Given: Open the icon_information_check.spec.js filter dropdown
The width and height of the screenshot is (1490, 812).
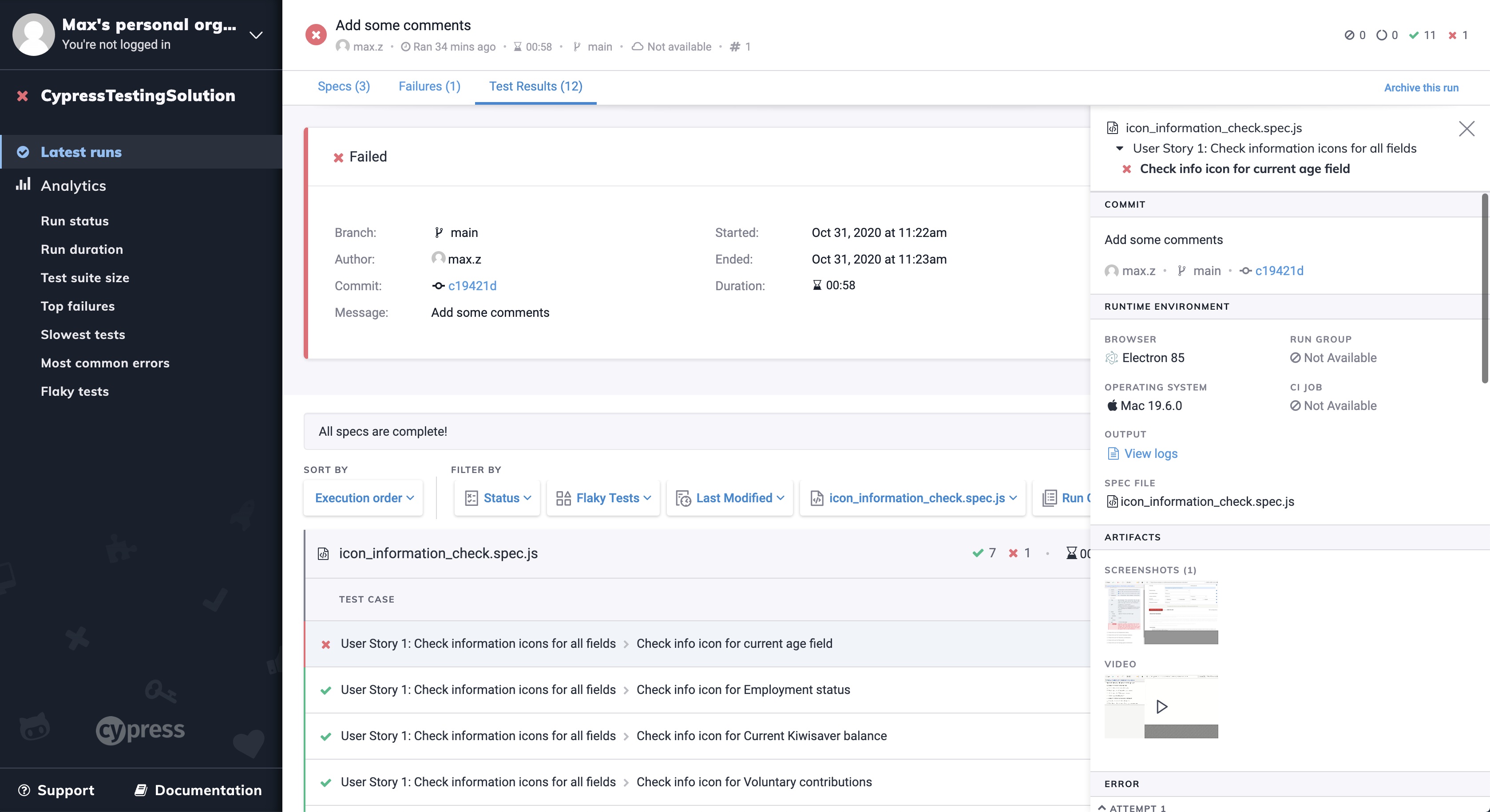Looking at the screenshot, I should point(913,497).
